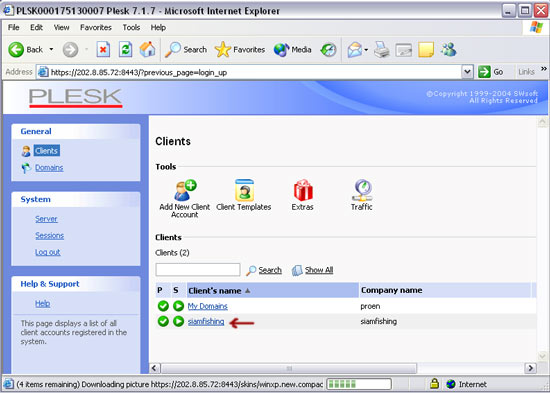Open the Back history dropdown arrow
This screenshot has width=550, height=393.
tap(51, 49)
